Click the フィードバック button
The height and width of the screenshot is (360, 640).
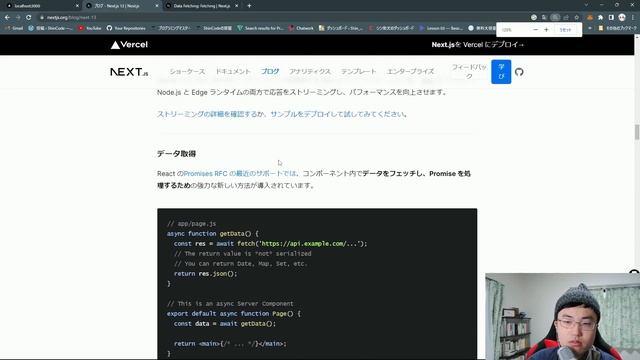pos(469,71)
